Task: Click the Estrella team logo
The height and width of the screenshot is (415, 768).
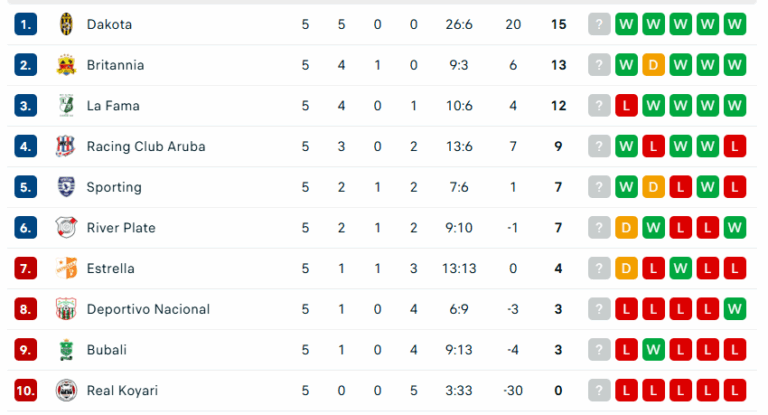Action: click(x=66, y=269)
